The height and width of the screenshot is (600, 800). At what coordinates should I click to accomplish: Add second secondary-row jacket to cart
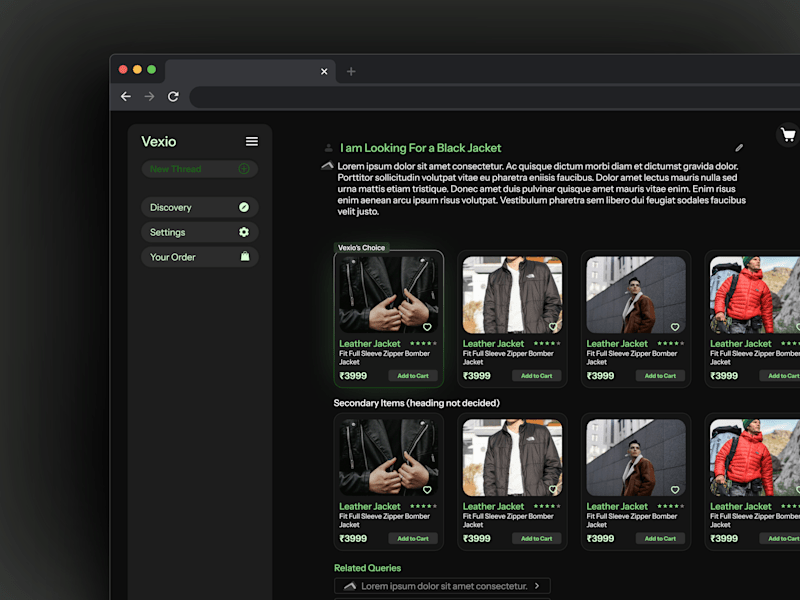click(536, 539)
